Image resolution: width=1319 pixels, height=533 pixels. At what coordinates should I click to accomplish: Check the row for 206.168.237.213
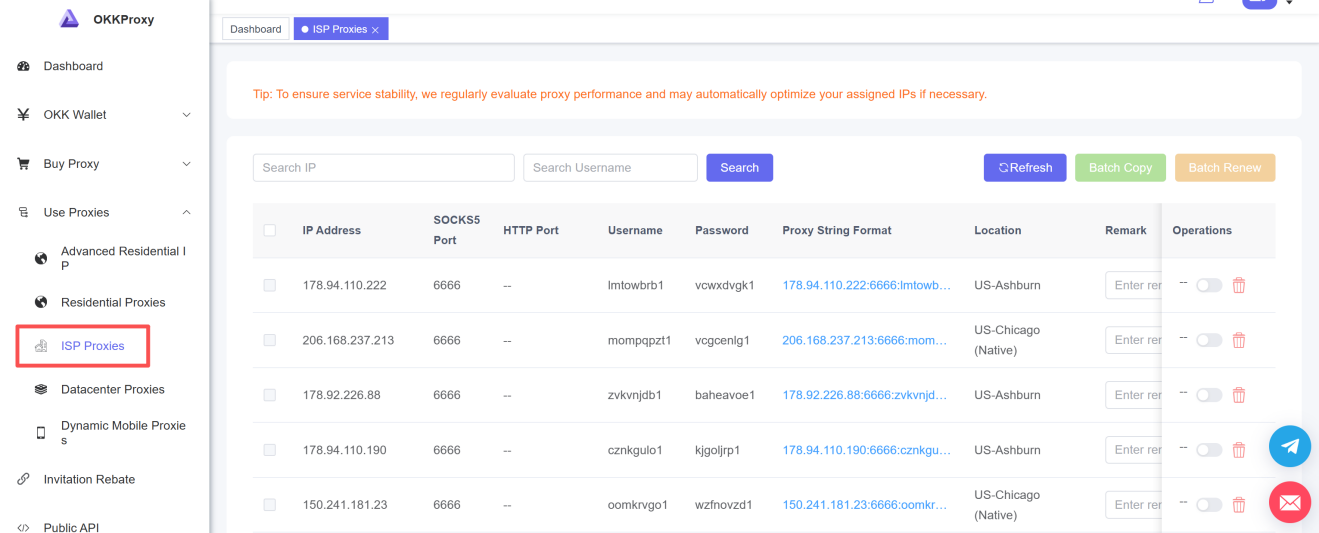[270, 340]
